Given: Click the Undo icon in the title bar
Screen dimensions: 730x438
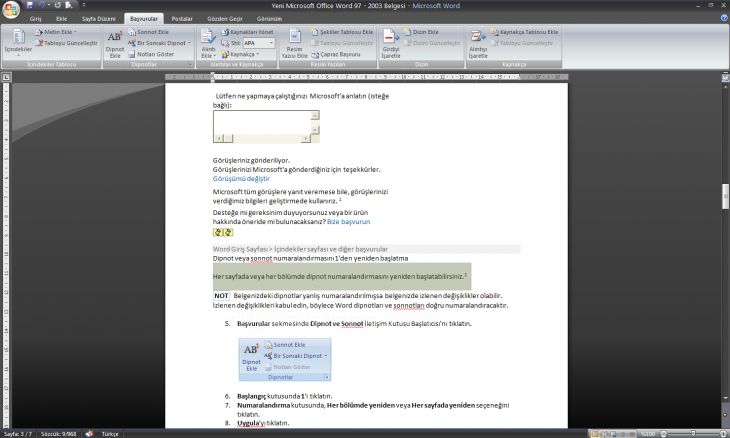Looking at the screenshot, I should 41,5.
